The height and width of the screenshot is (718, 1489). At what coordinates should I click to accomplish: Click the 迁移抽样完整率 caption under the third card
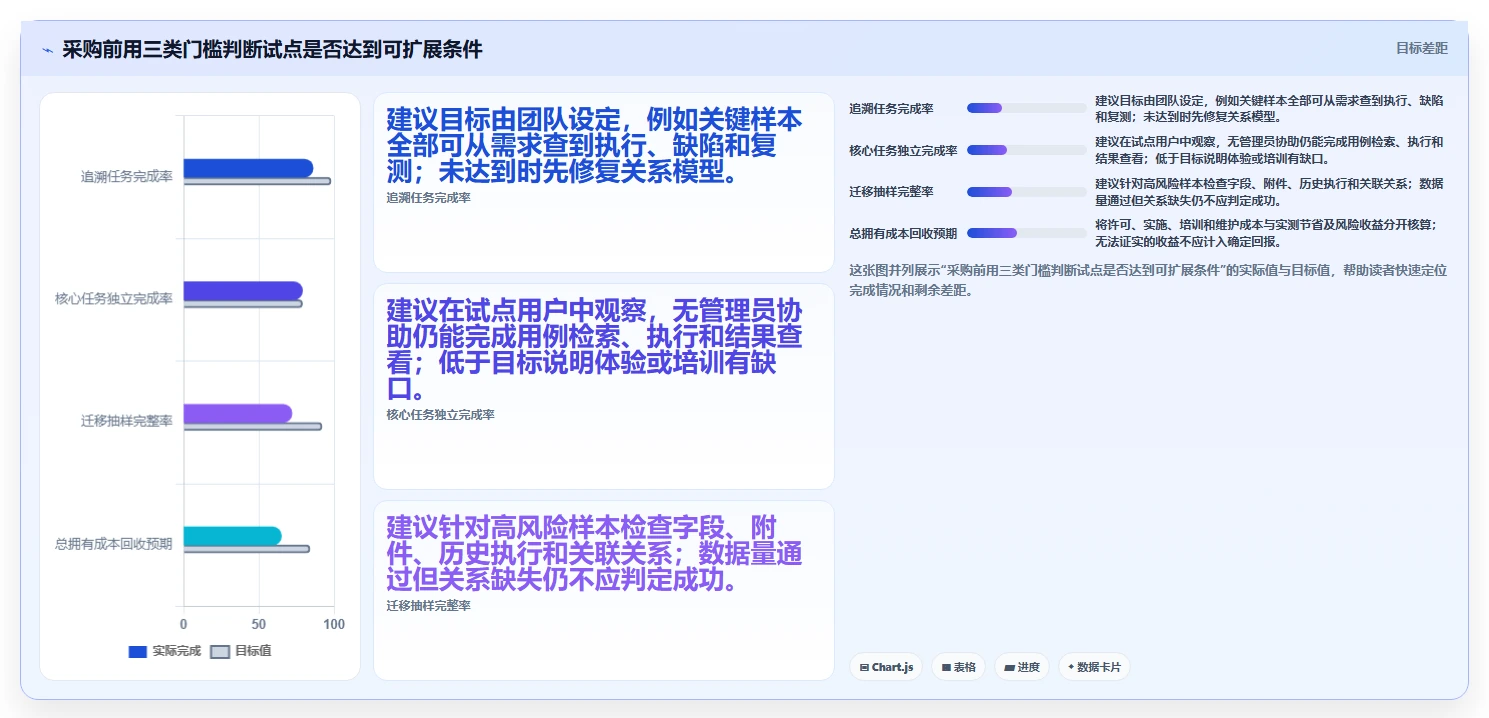tap(428, 606)
